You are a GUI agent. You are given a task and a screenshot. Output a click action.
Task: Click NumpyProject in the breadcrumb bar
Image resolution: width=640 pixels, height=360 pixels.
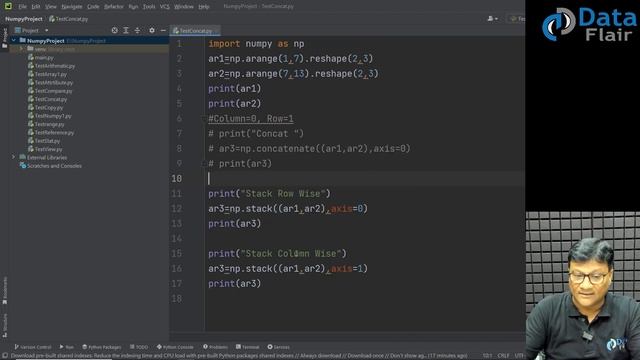24,19
